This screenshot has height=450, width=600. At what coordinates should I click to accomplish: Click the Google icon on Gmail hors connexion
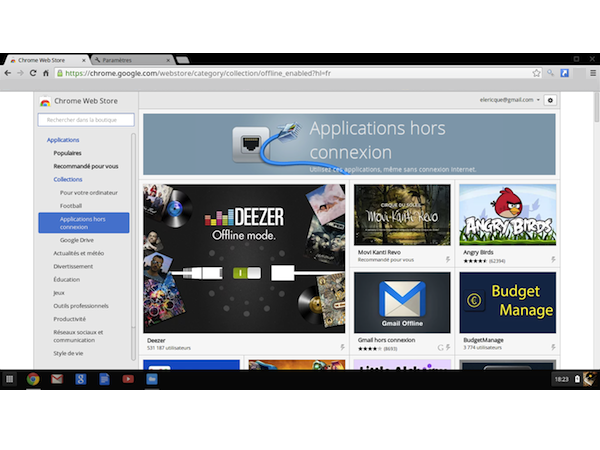pos(440,347)
